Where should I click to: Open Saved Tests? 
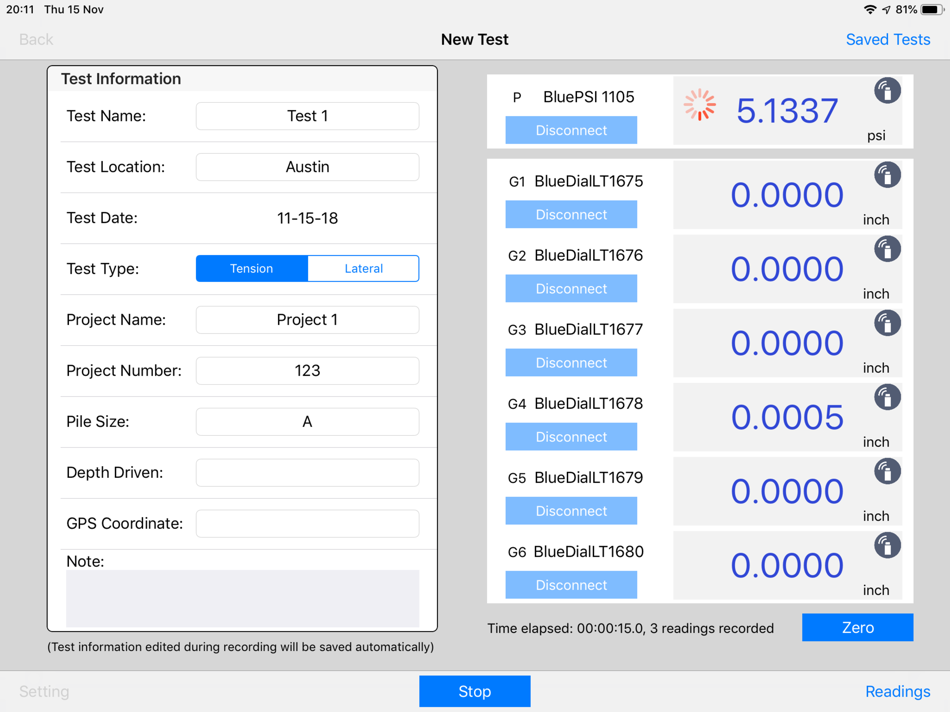888,39
